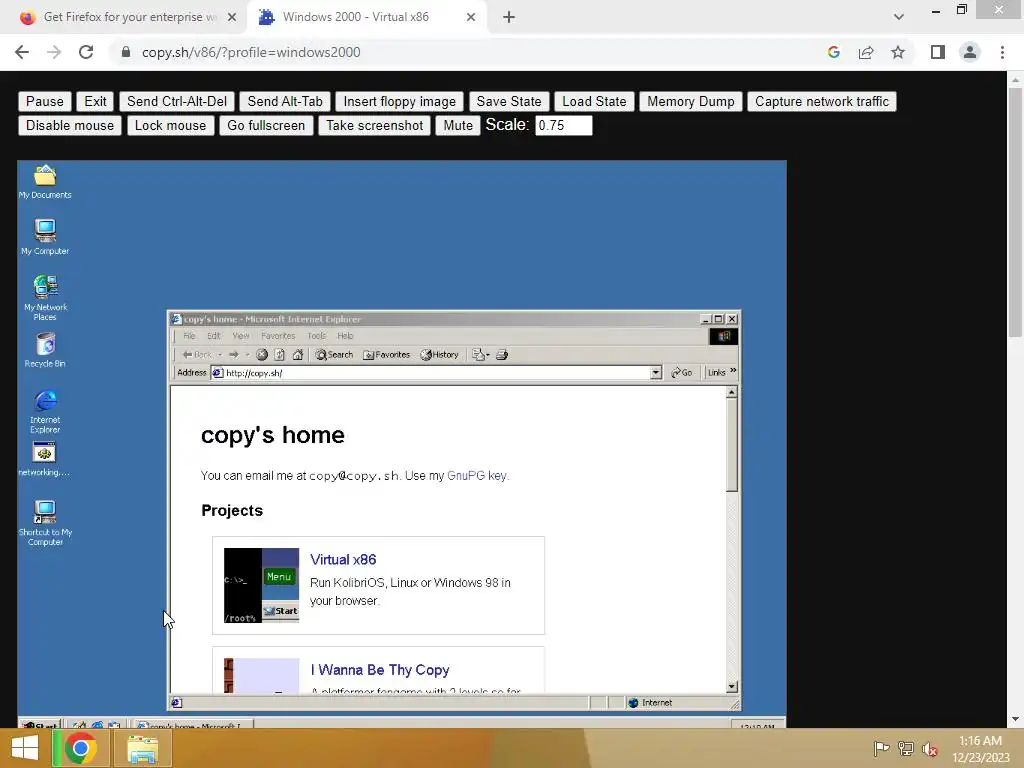Open Chrome three-dot menu
The height and width of the screenshot is (768, 1024).
1002,52
